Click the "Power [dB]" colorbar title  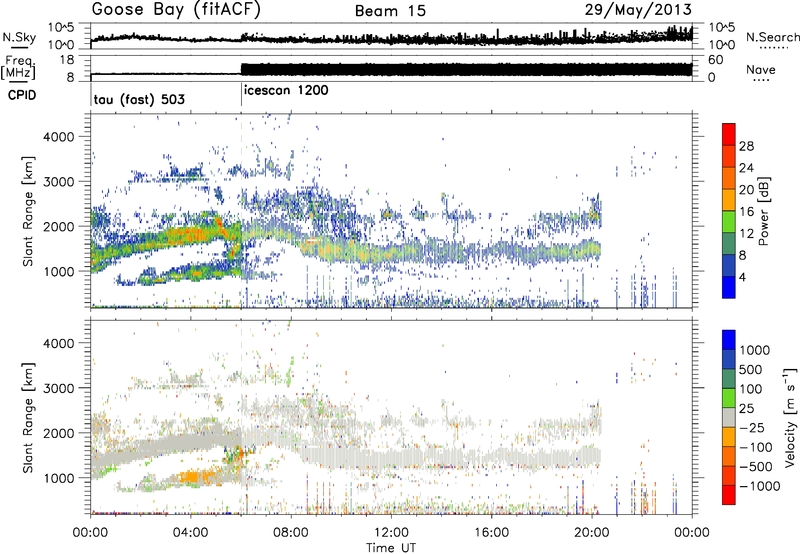tap(764, 211)
